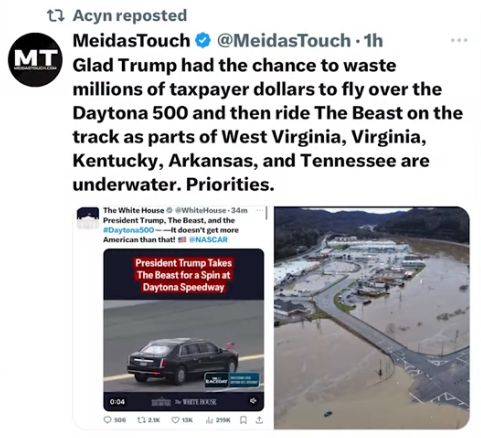481x438 pixels.
Task: Click the blue verified badge next to MeidasTouch
Action: [x=203, y=41]
